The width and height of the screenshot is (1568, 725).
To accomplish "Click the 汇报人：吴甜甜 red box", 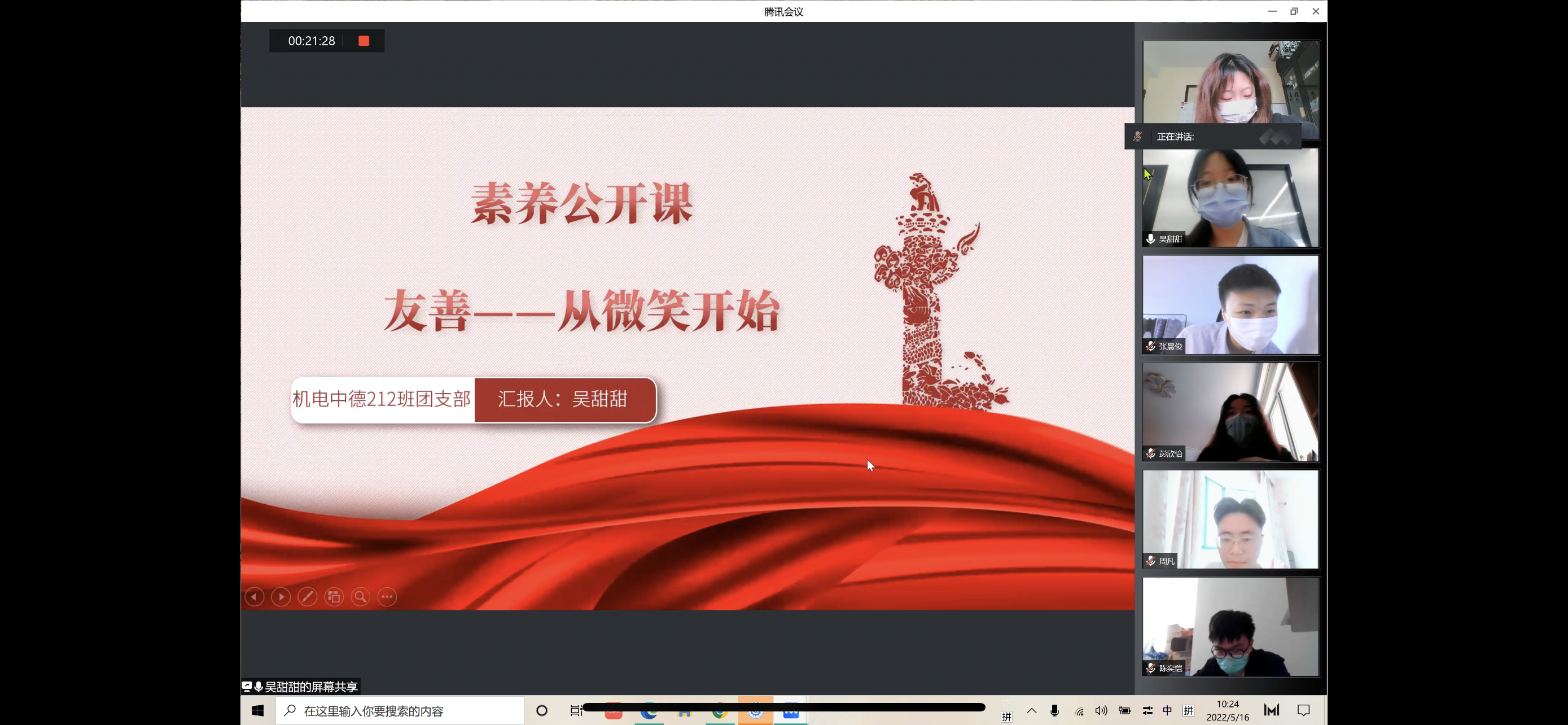I will point(565,399).
